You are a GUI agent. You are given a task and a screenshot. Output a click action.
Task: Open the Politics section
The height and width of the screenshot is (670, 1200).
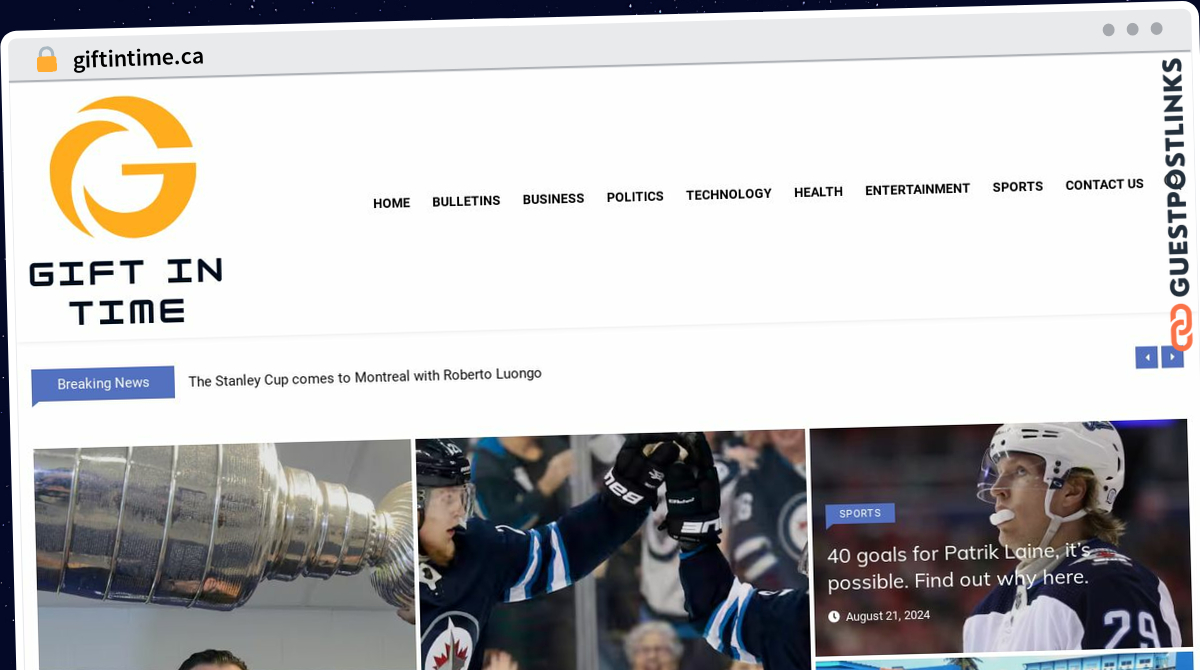(635, 197)
